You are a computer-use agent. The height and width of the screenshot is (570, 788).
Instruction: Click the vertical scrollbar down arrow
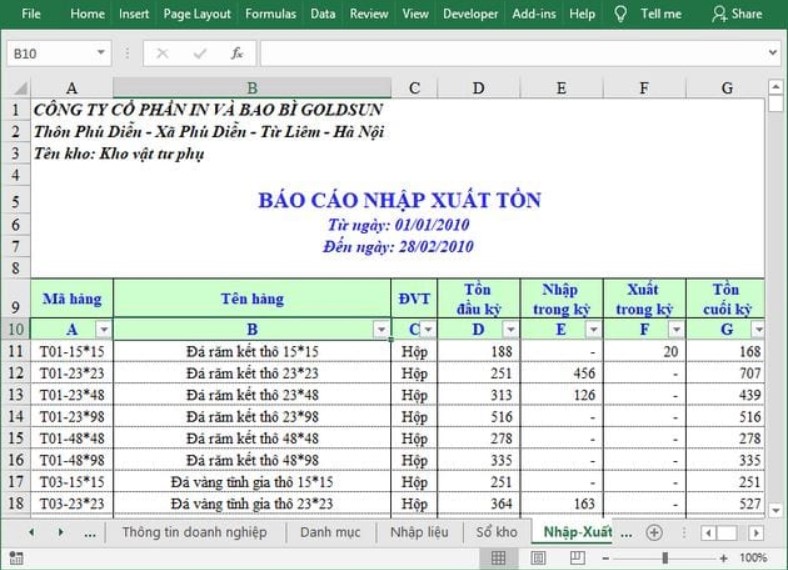(776, 510)
